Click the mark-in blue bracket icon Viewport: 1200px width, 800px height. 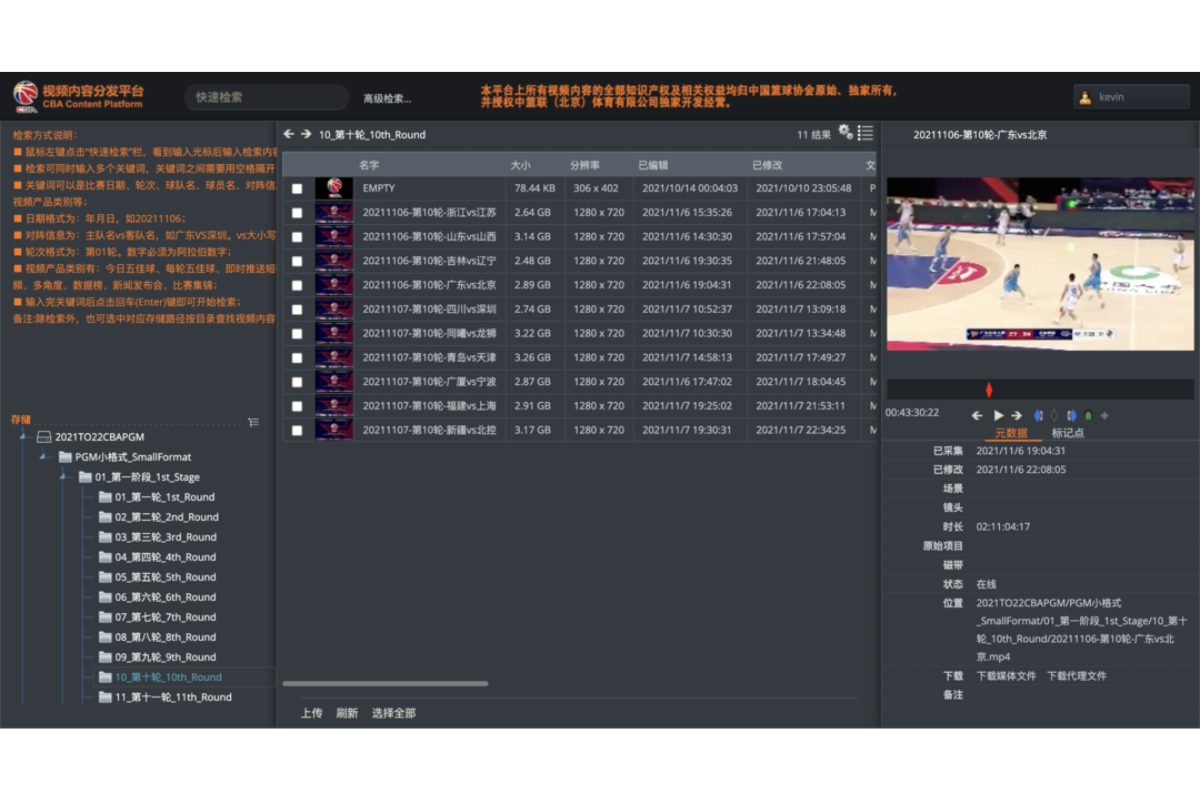click(1038, 415)
